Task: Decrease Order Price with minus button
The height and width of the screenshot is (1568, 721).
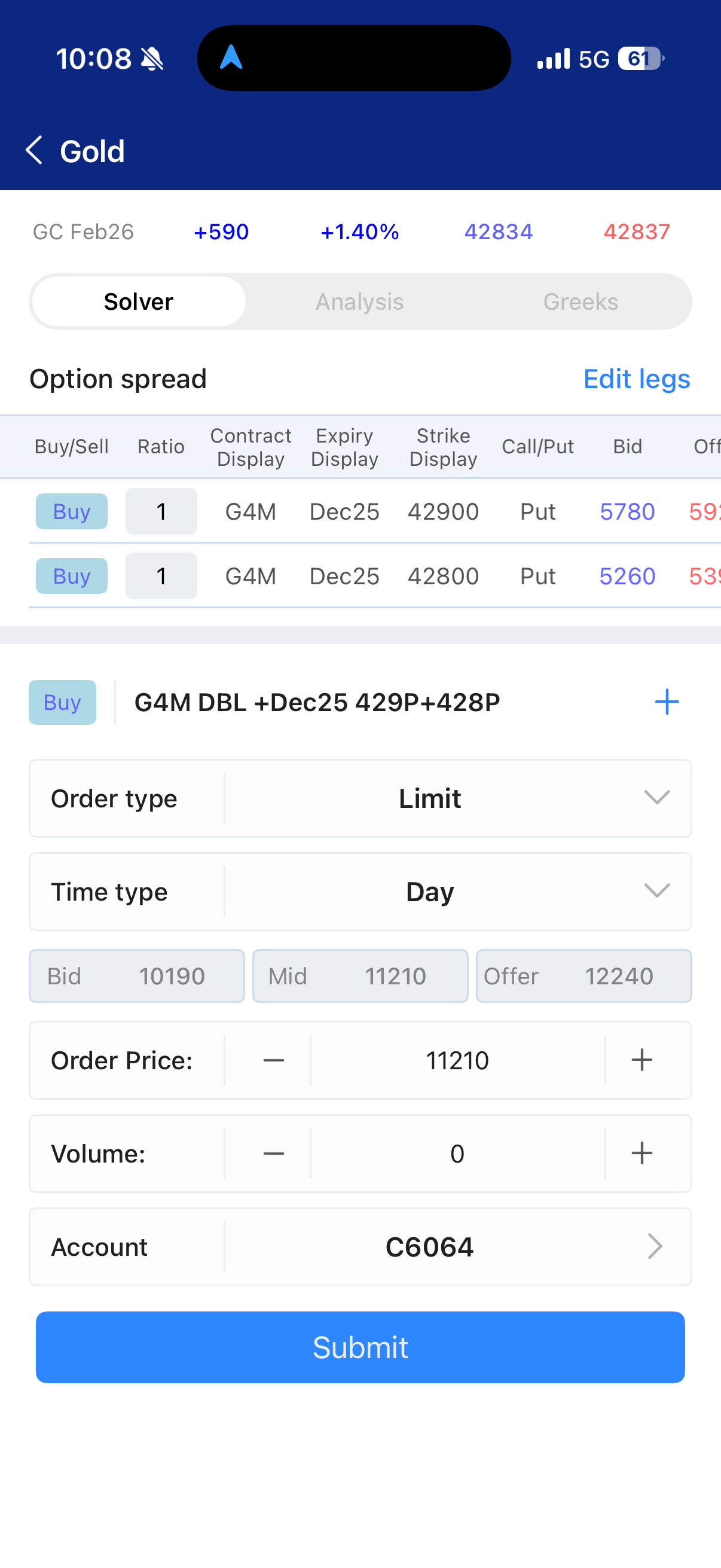Action: 273,1060
